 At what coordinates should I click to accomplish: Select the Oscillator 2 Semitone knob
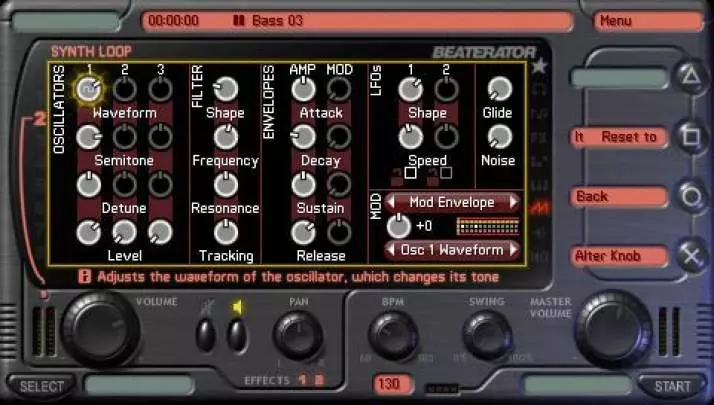pos(124,137)
